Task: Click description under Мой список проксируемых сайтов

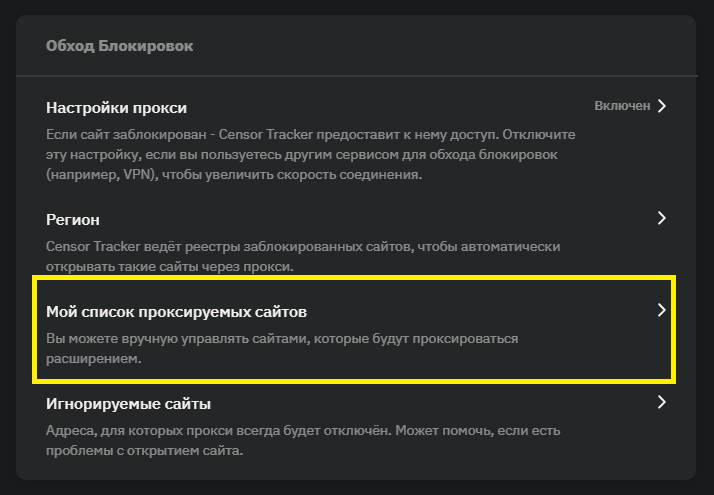Action: tap(282, 349)
